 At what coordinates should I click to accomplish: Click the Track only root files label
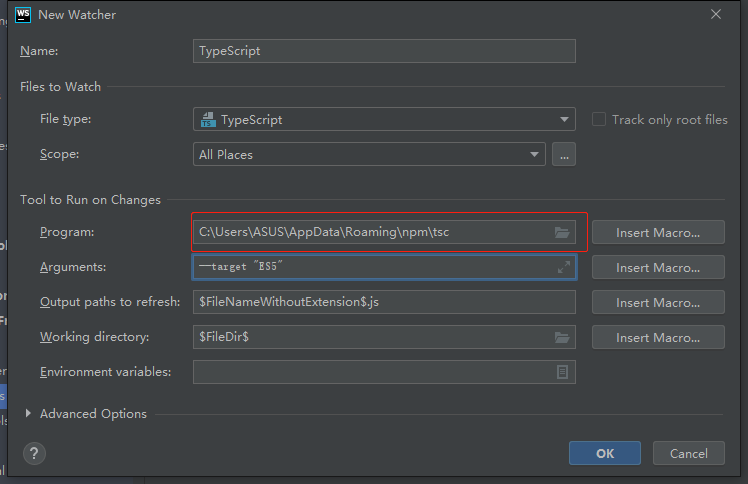coord(670,120)
